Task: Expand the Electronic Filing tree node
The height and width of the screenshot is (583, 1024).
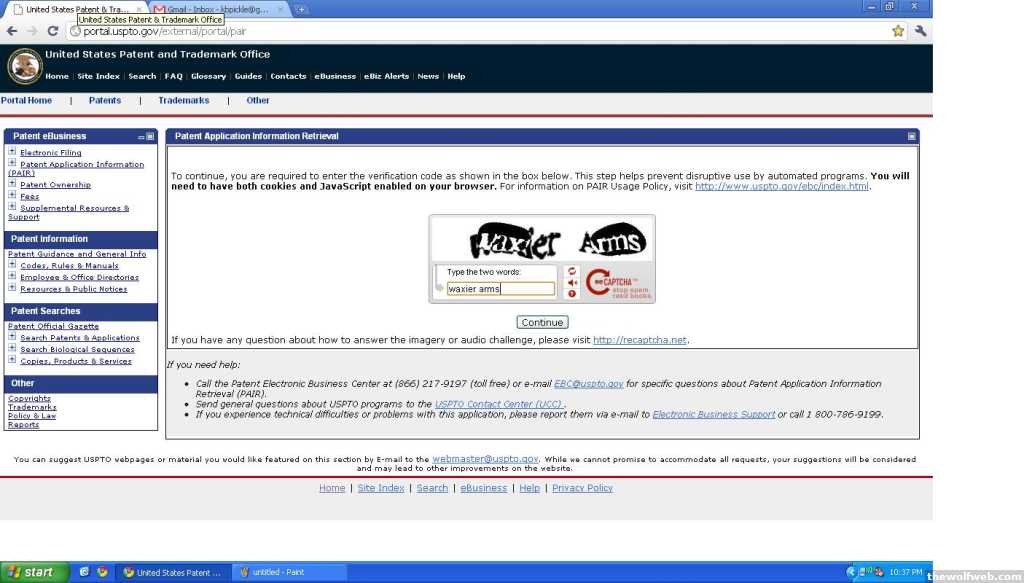Action: coord(12,152)
